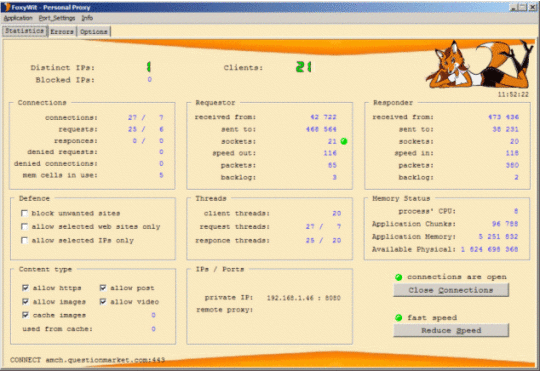Click the Responder backlog value 2
This screenshot has height=371, width=540.
coord(516,177)
